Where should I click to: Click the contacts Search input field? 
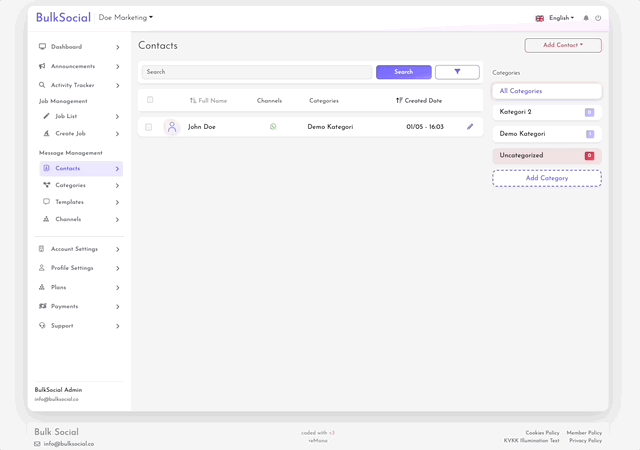(x=257, y=72)
